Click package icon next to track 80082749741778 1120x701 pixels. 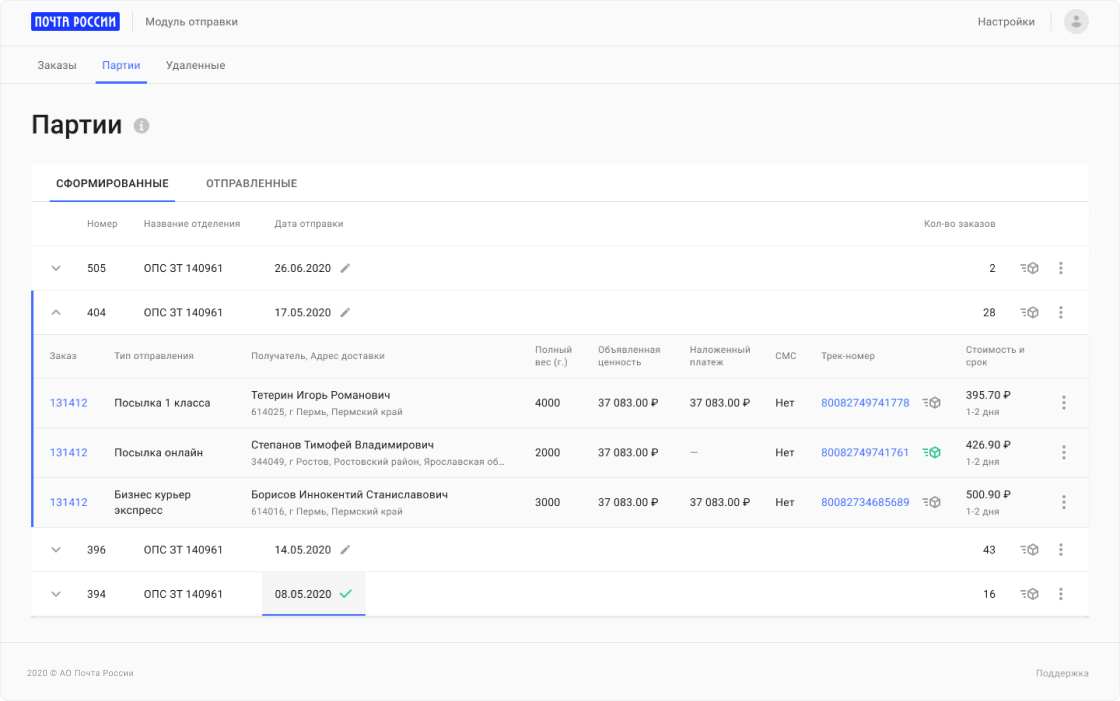tap(931, 403)
